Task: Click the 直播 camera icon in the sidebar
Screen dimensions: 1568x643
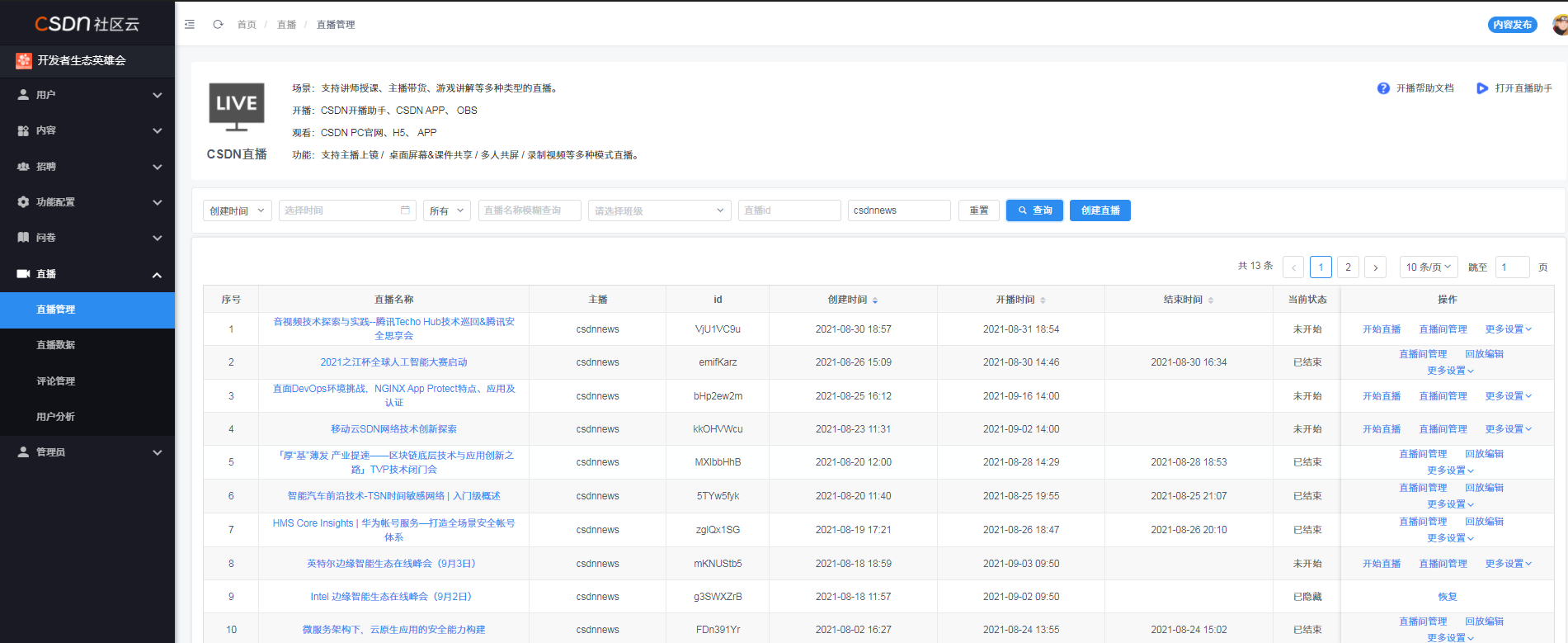Action: coord(23,273)
